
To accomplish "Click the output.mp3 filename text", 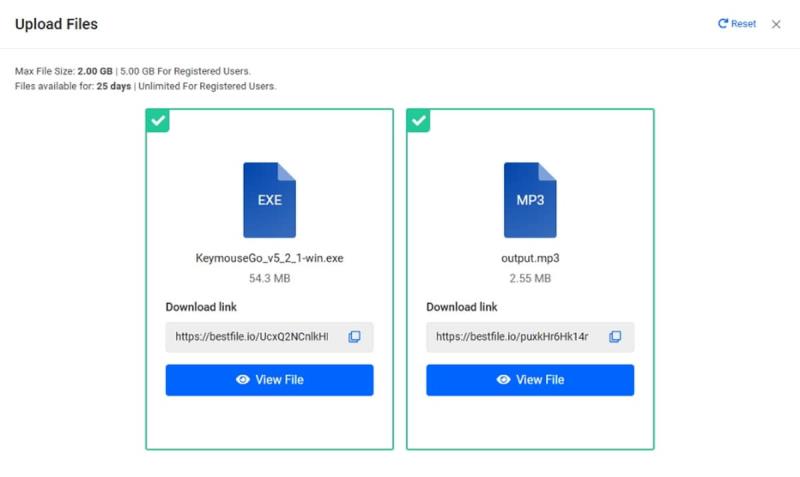I will tap(530, 258).
